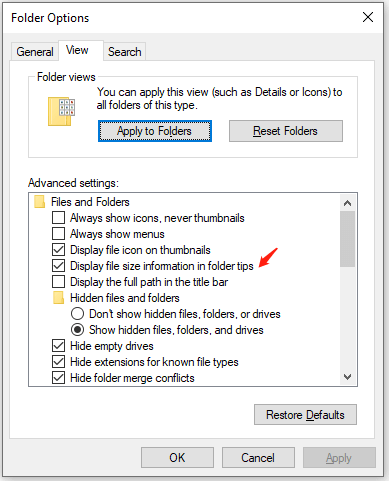Enable Always show icons, never thumbnails
Viewport: 389px width, 481px height.
(x=58, y=218)
